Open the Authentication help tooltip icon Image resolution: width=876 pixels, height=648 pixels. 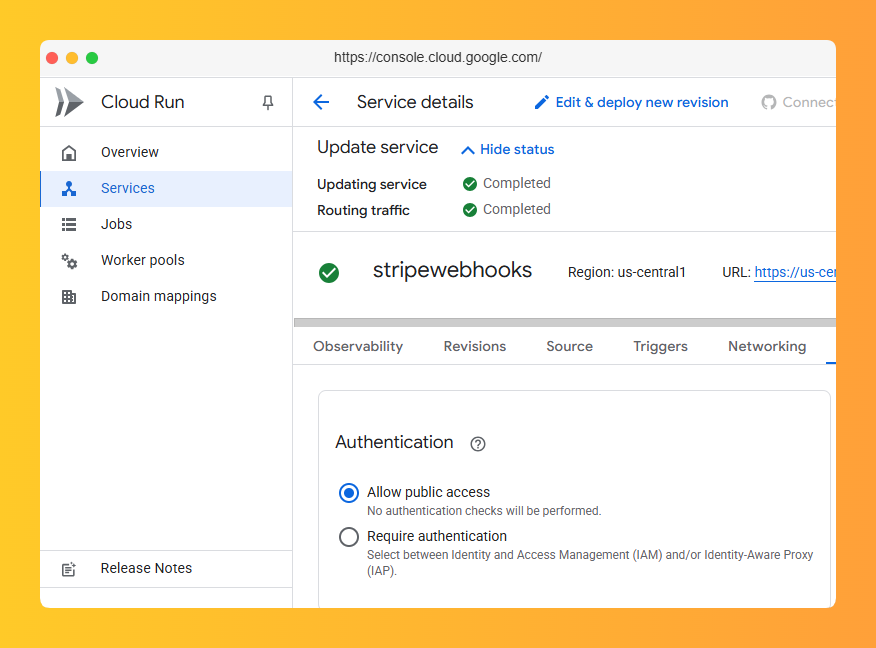[477, 444]
